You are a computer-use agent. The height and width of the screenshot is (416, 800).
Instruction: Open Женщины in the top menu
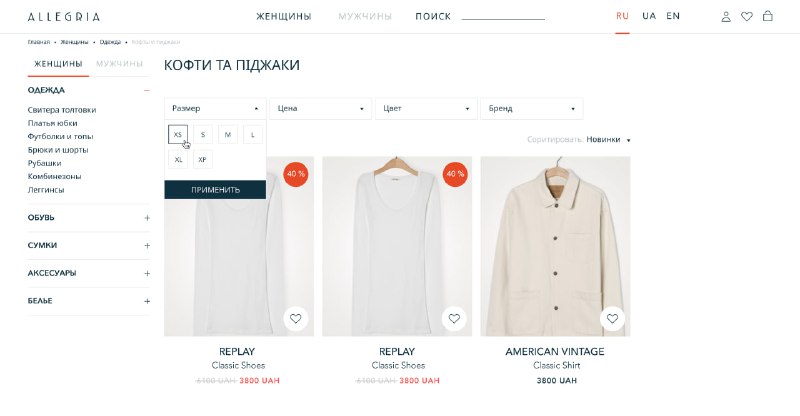284,16
